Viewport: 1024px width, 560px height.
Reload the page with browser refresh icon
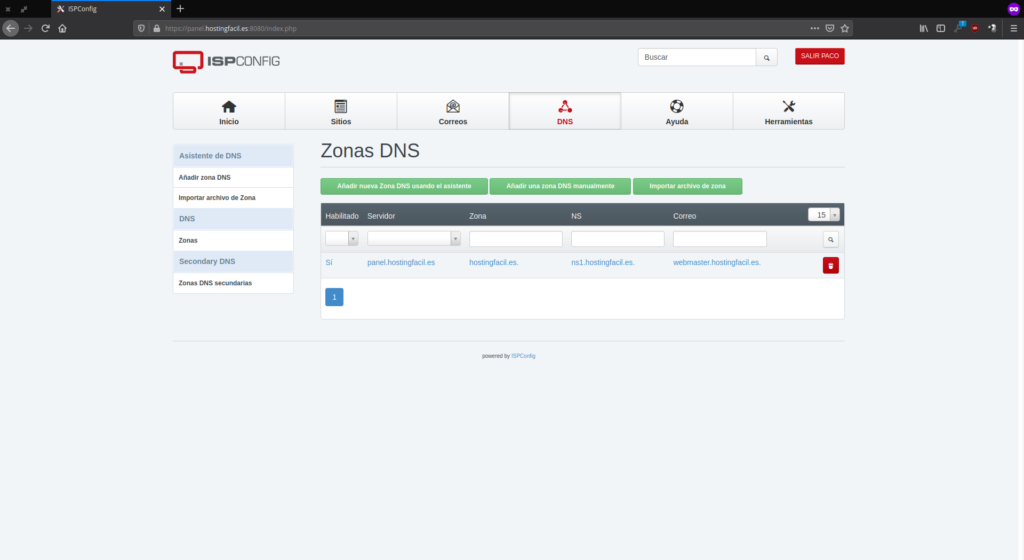[x=45, y=28]
